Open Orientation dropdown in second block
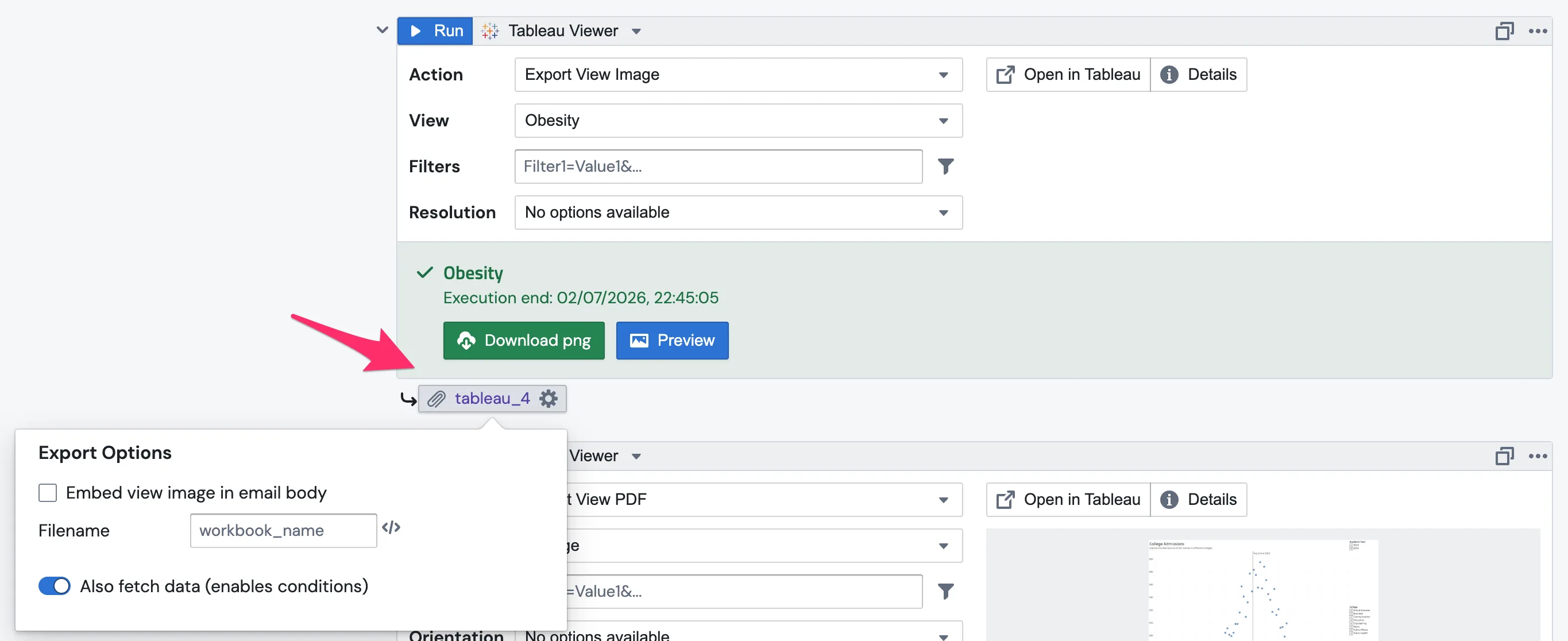The image size is (1568, 641). [x=739, y=631]
